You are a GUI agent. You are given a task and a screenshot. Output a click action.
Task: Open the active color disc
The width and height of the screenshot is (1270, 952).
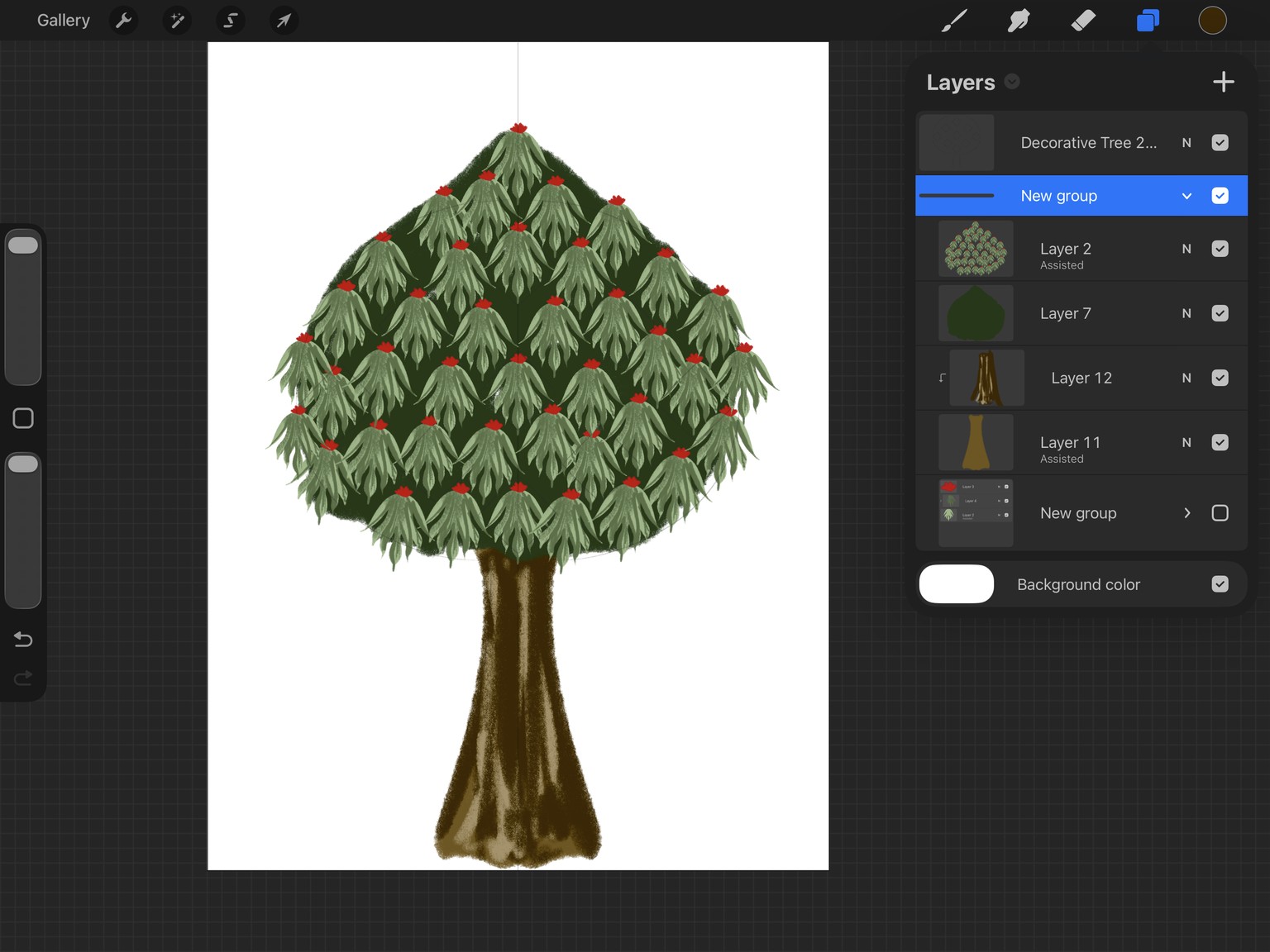point(1212,21)
